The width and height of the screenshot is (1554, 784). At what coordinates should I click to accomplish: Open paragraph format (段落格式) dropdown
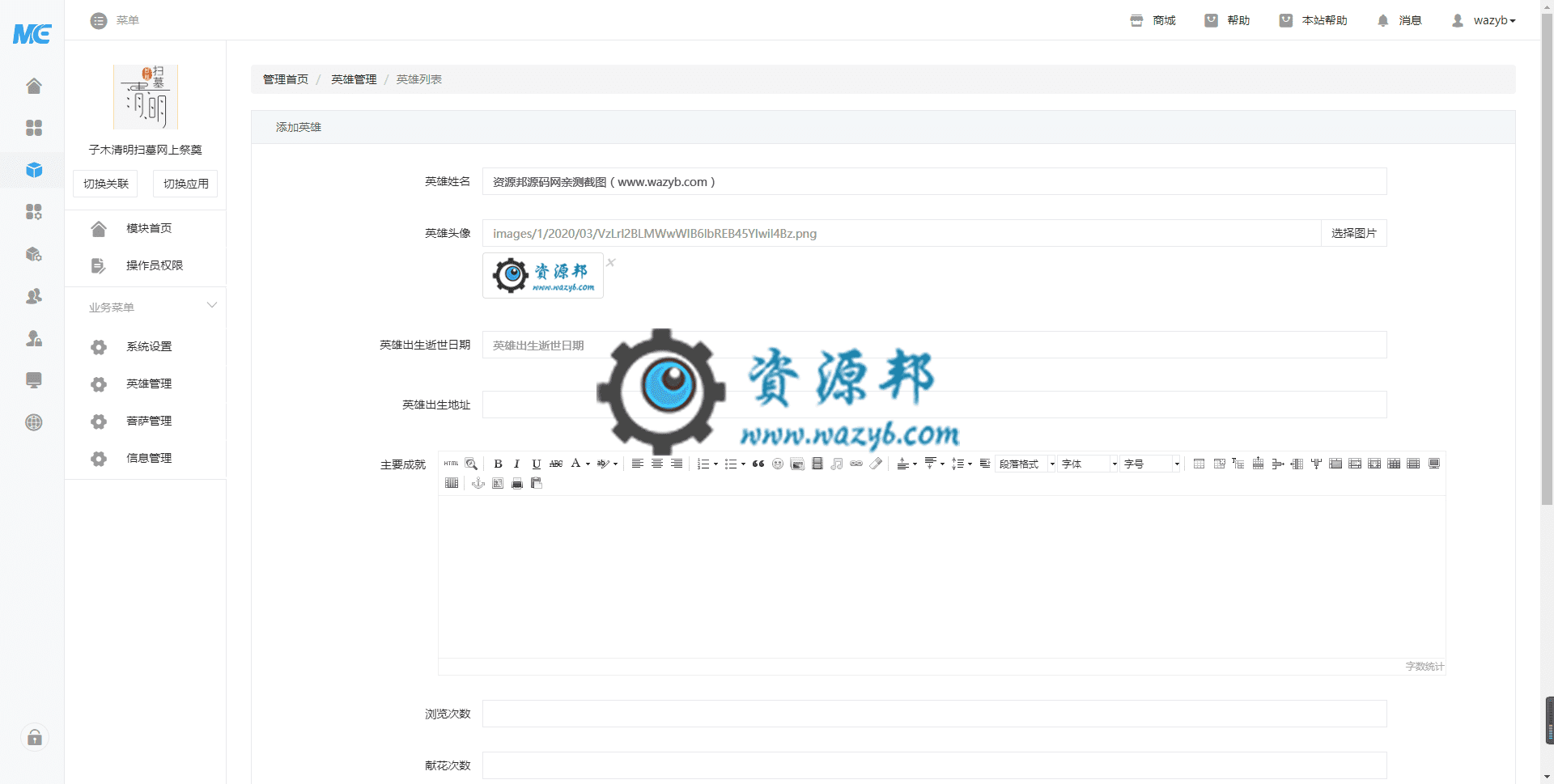coord(1025,464)
